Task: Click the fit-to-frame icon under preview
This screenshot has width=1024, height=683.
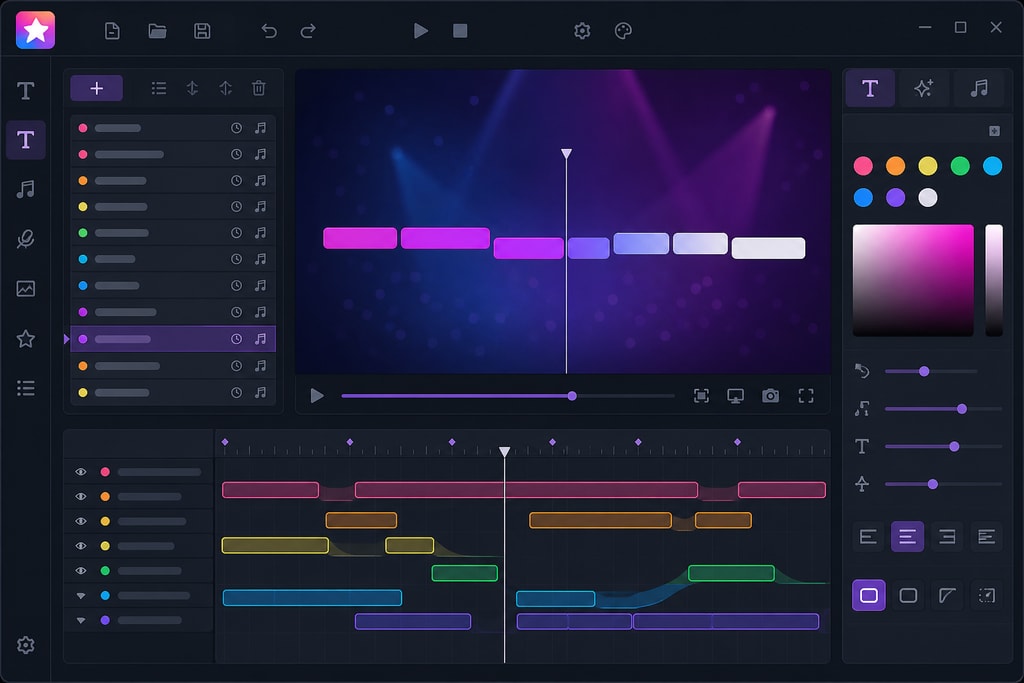Action: tap(701, 396)
